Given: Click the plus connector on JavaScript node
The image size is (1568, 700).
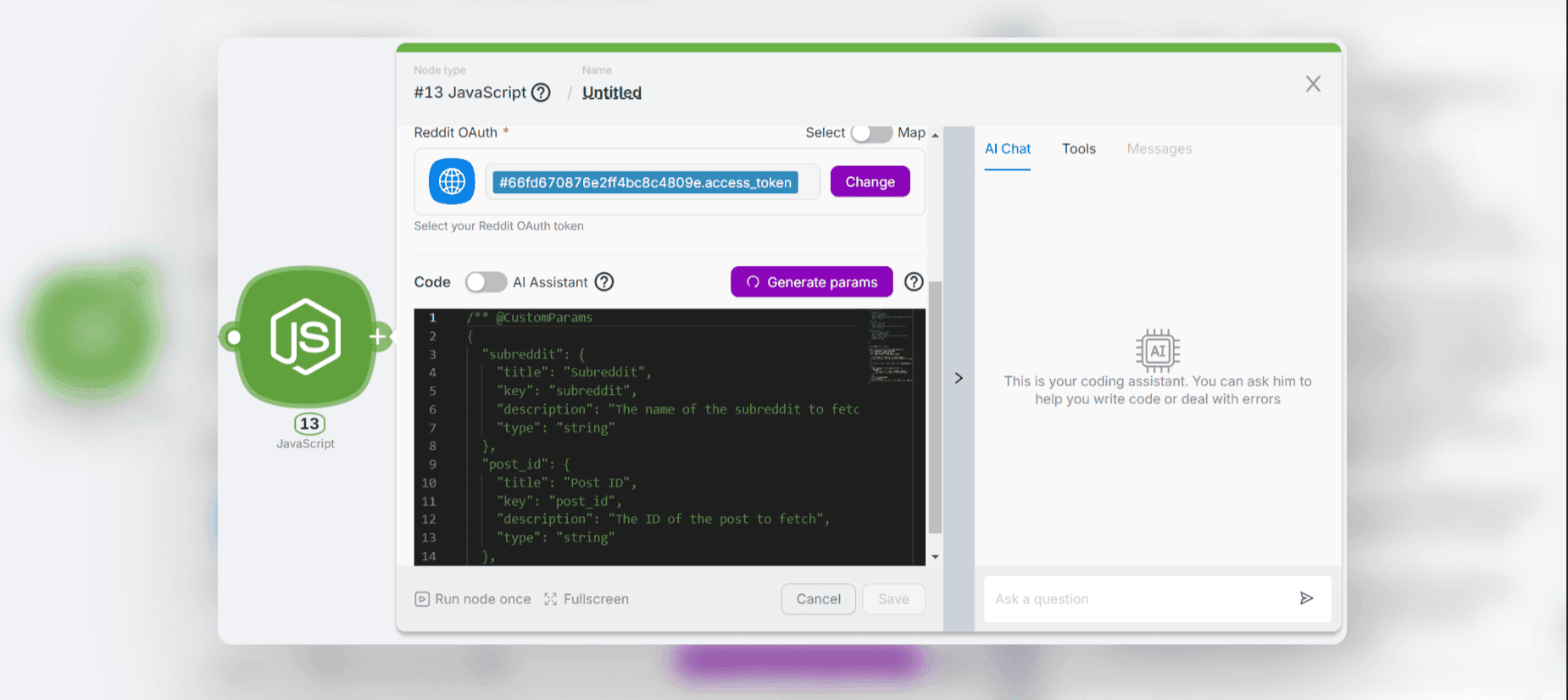Looking at the screenshot, I should coord(378,336).
